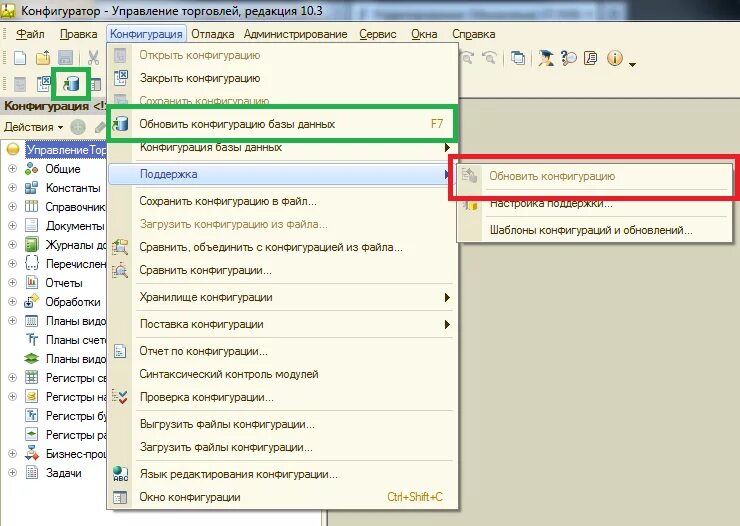The height and width of the screenshot is (526, 740).
Task: Click the graduate Help assistant icon
Action: click(x=546, y=58)
